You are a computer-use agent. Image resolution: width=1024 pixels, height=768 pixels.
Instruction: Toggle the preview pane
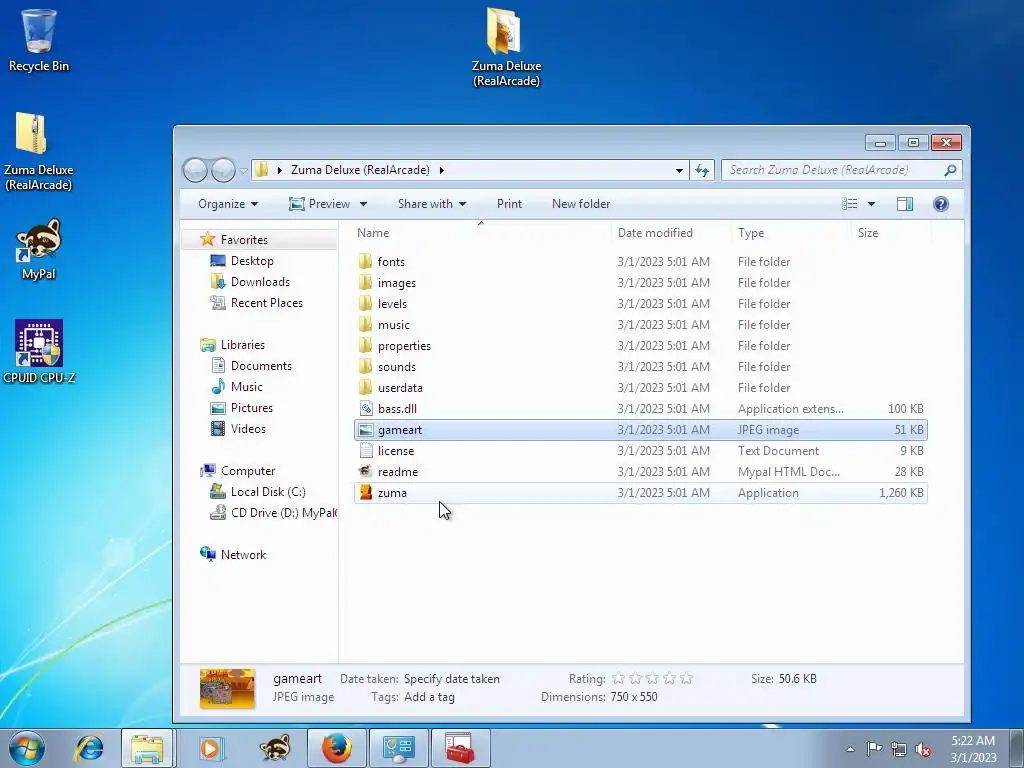pos(904,204)
